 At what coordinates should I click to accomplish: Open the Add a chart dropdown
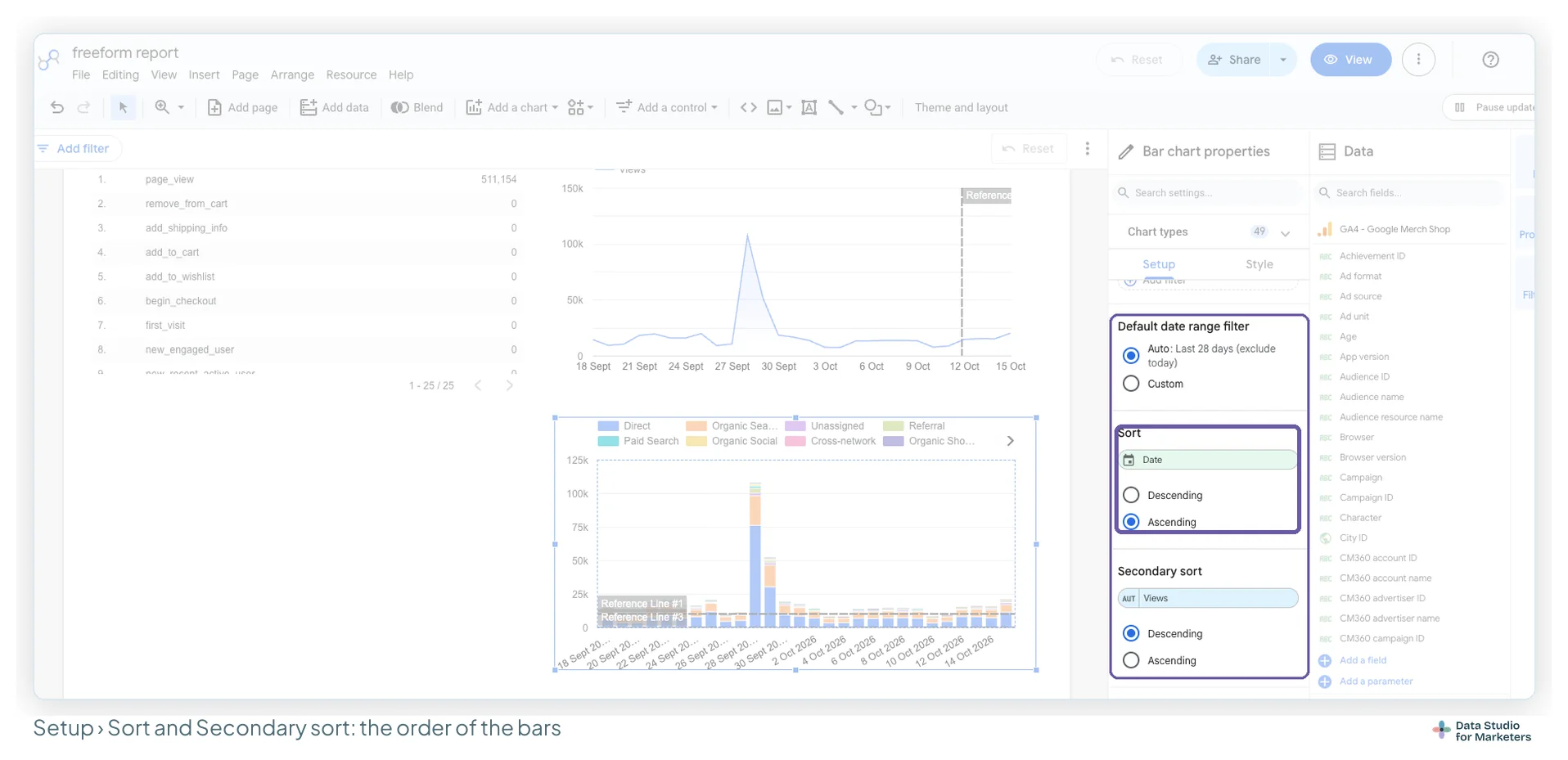[x=511, y=107]
